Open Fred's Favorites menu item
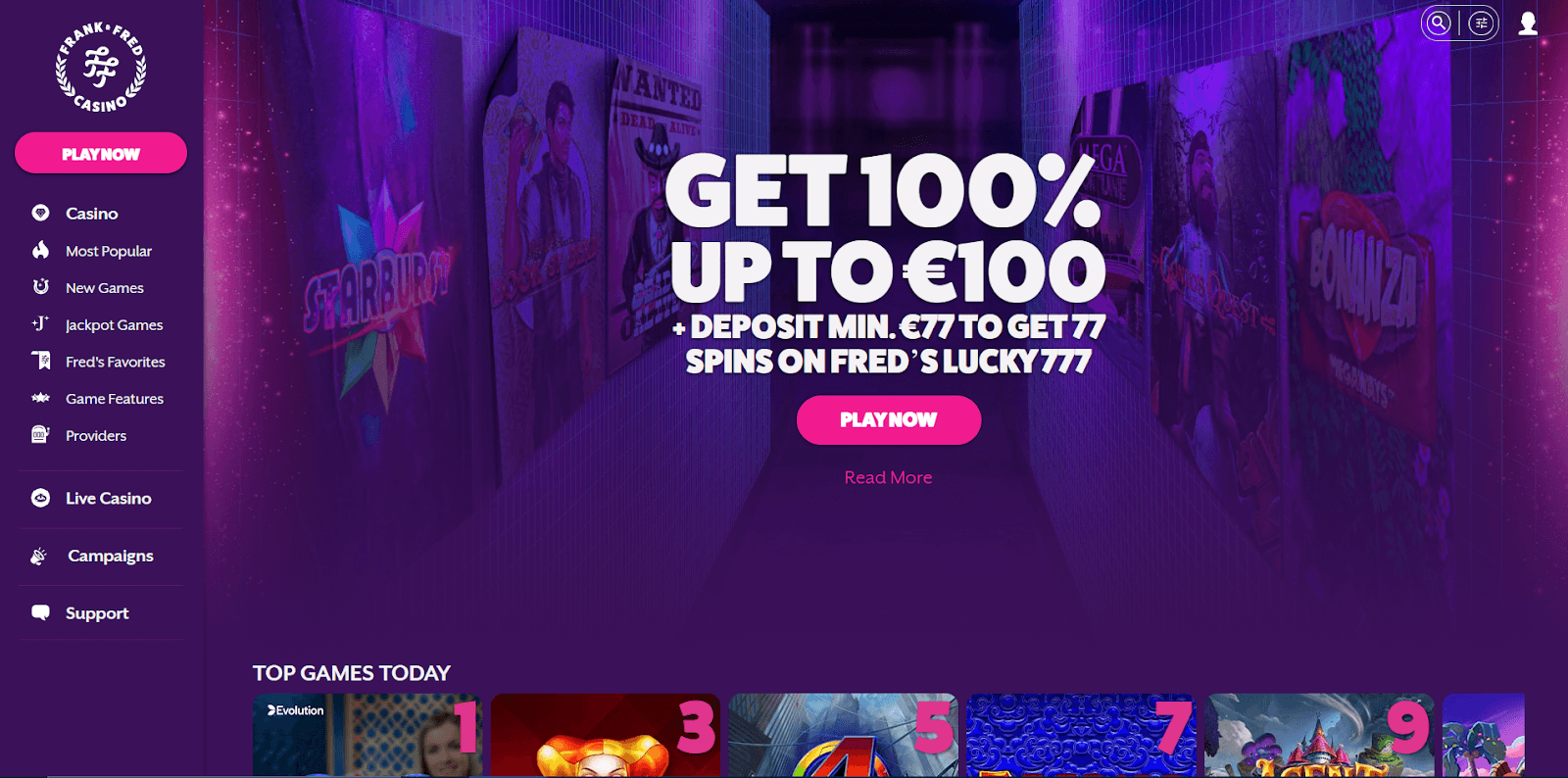This screenshot has height=778, width=1568. pyautogui.click(x=115, y=362)
